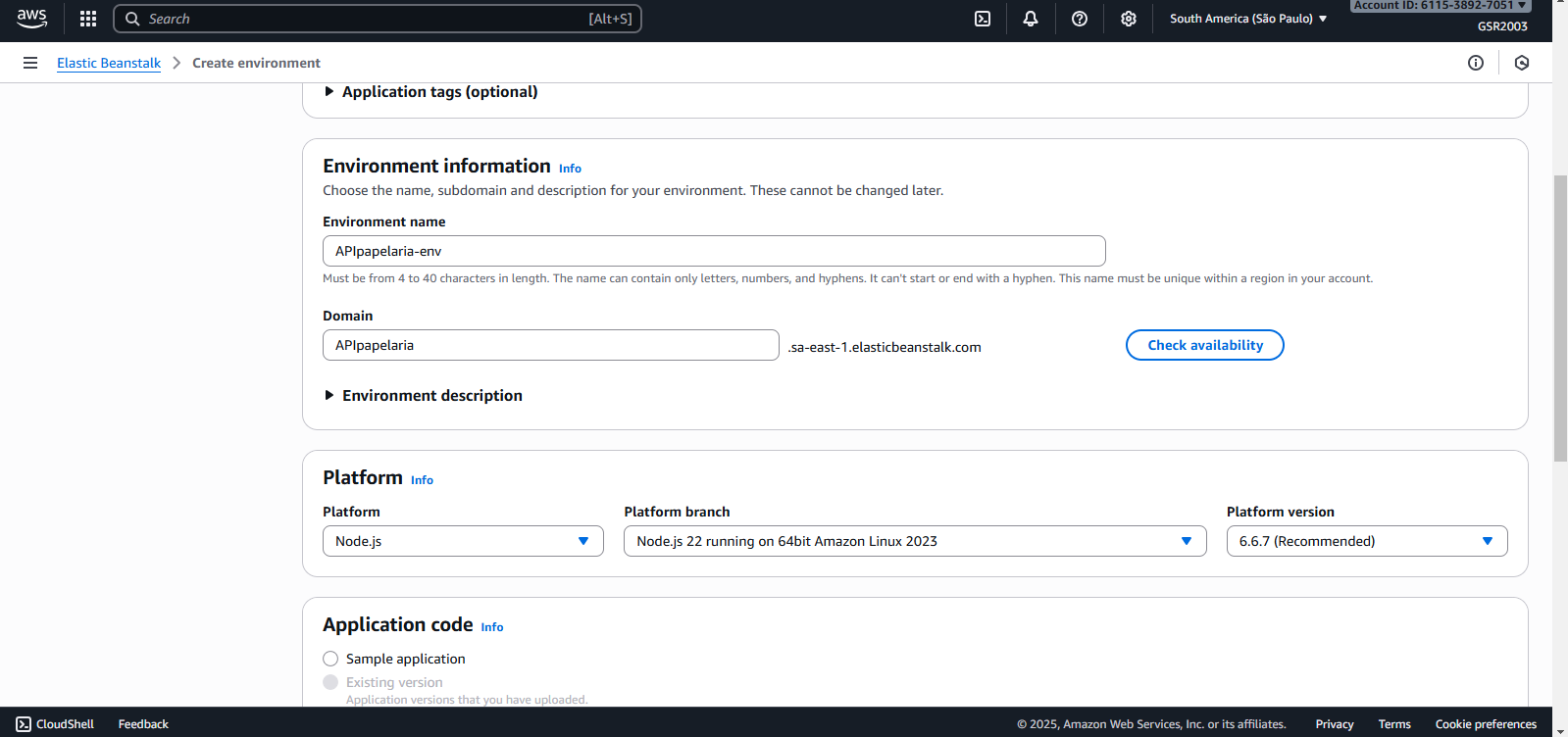The width and height of the screenshot is (1568, 737).
Task: Open CloudShell from the footer
Action: coord(55,724)
